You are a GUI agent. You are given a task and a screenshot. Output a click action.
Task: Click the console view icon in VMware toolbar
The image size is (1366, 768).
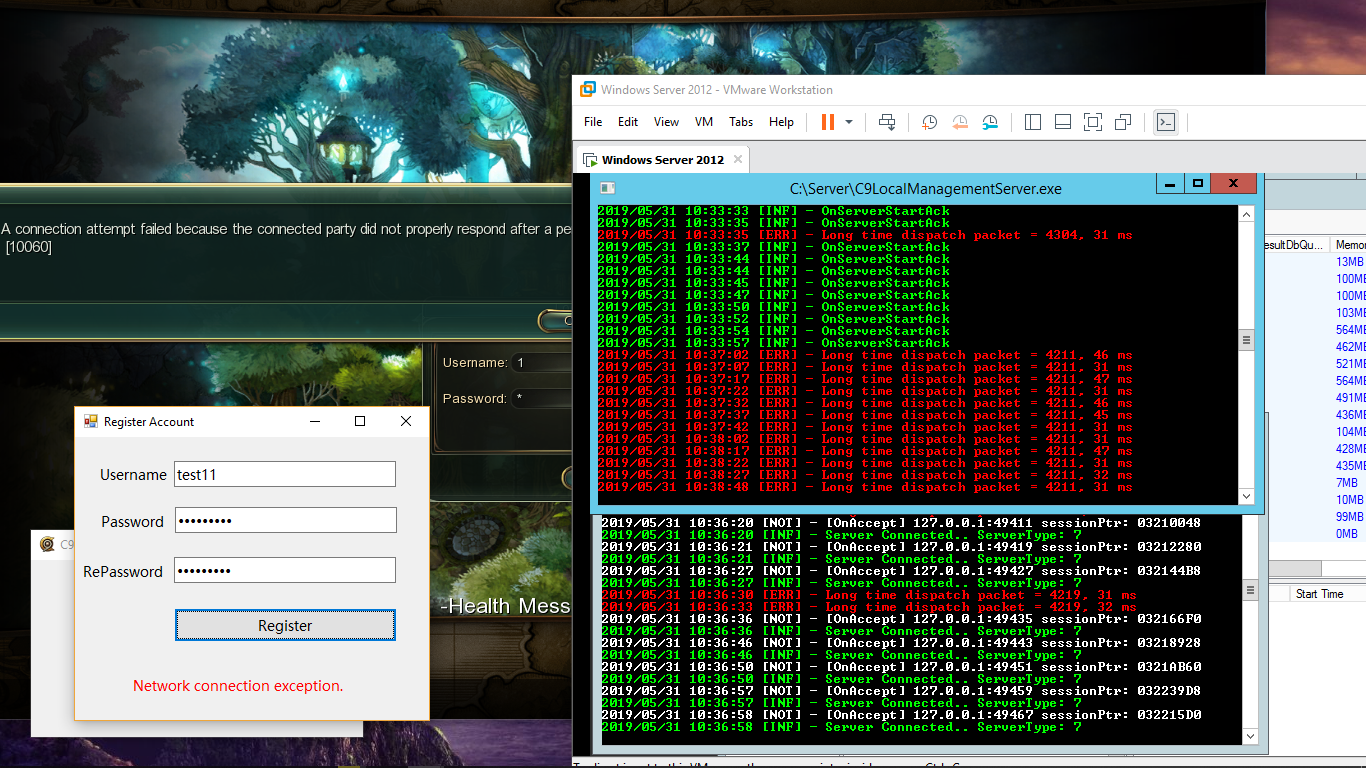coord(1165,122)
